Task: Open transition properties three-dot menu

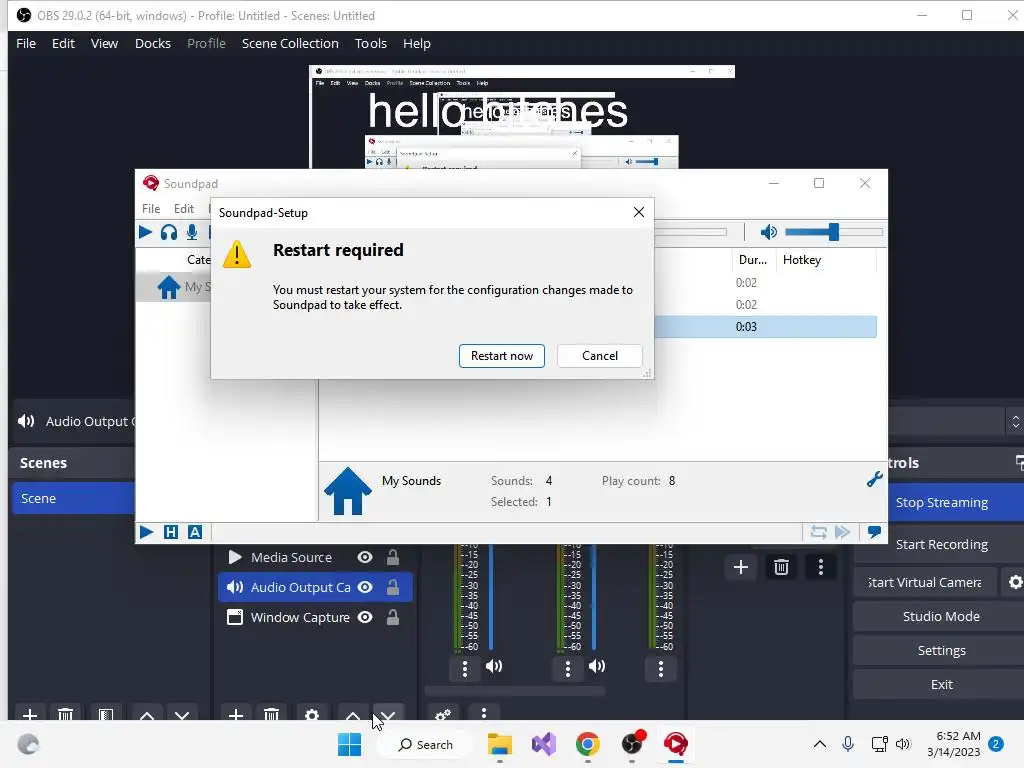Action: click(x=821, y=567)
